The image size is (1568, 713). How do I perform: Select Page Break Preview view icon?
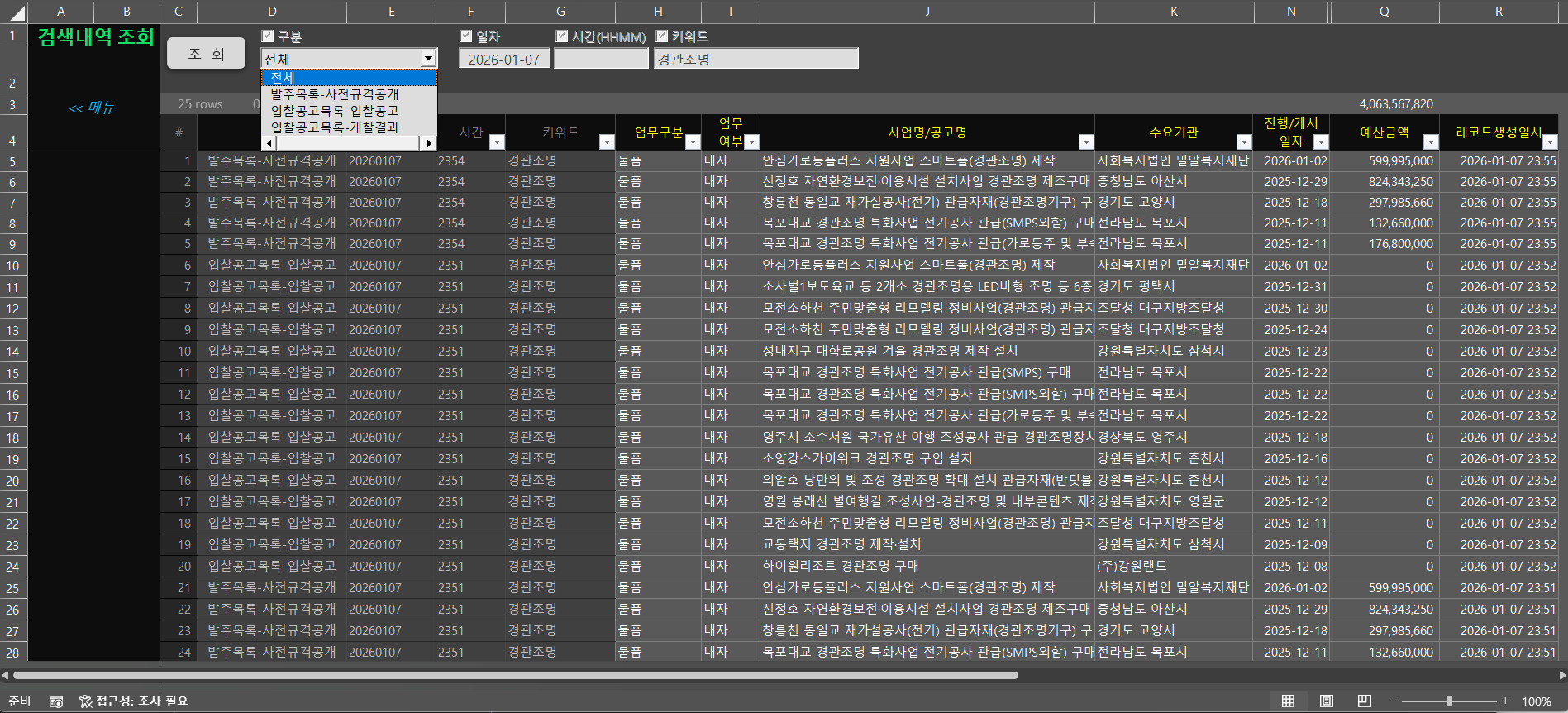1364,701
